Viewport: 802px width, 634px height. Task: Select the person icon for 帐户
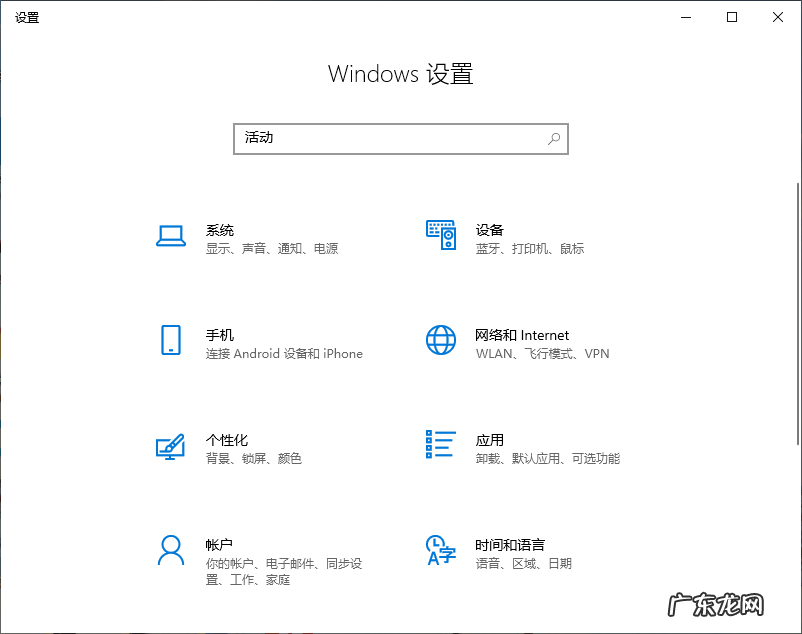(170, 551)
